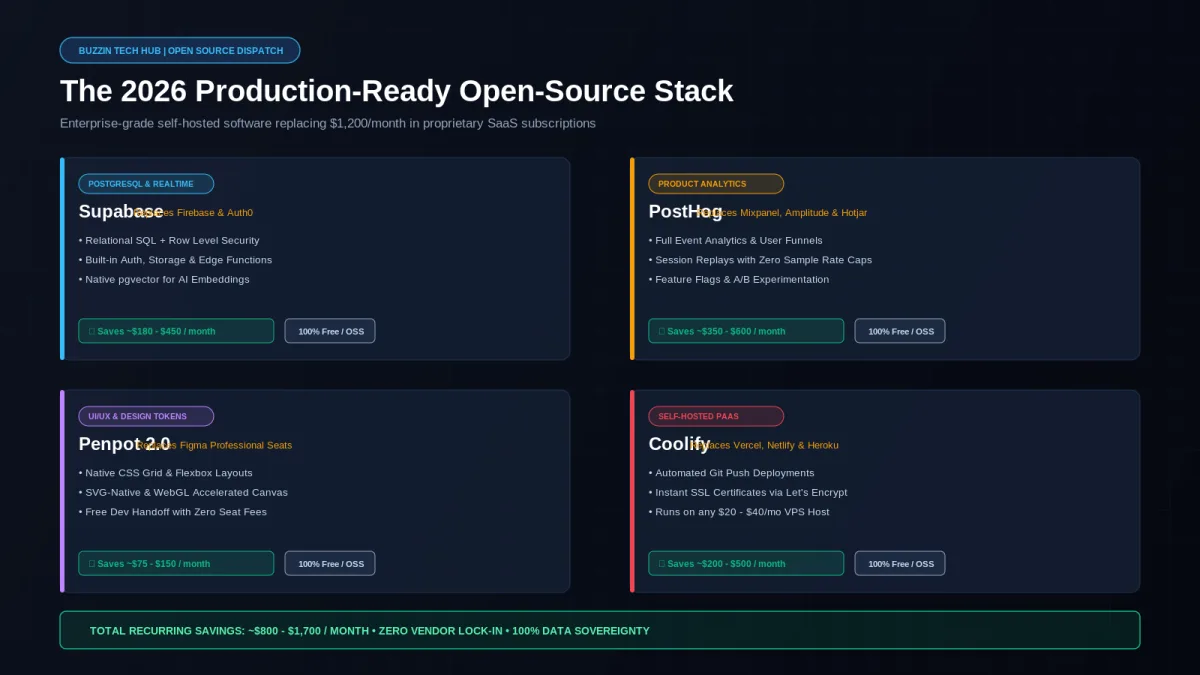Screen dimensions: 1200x675
Task: Click 'Native pgvector for AI Embeddings' bullet
Action: (x=164, y=279)
